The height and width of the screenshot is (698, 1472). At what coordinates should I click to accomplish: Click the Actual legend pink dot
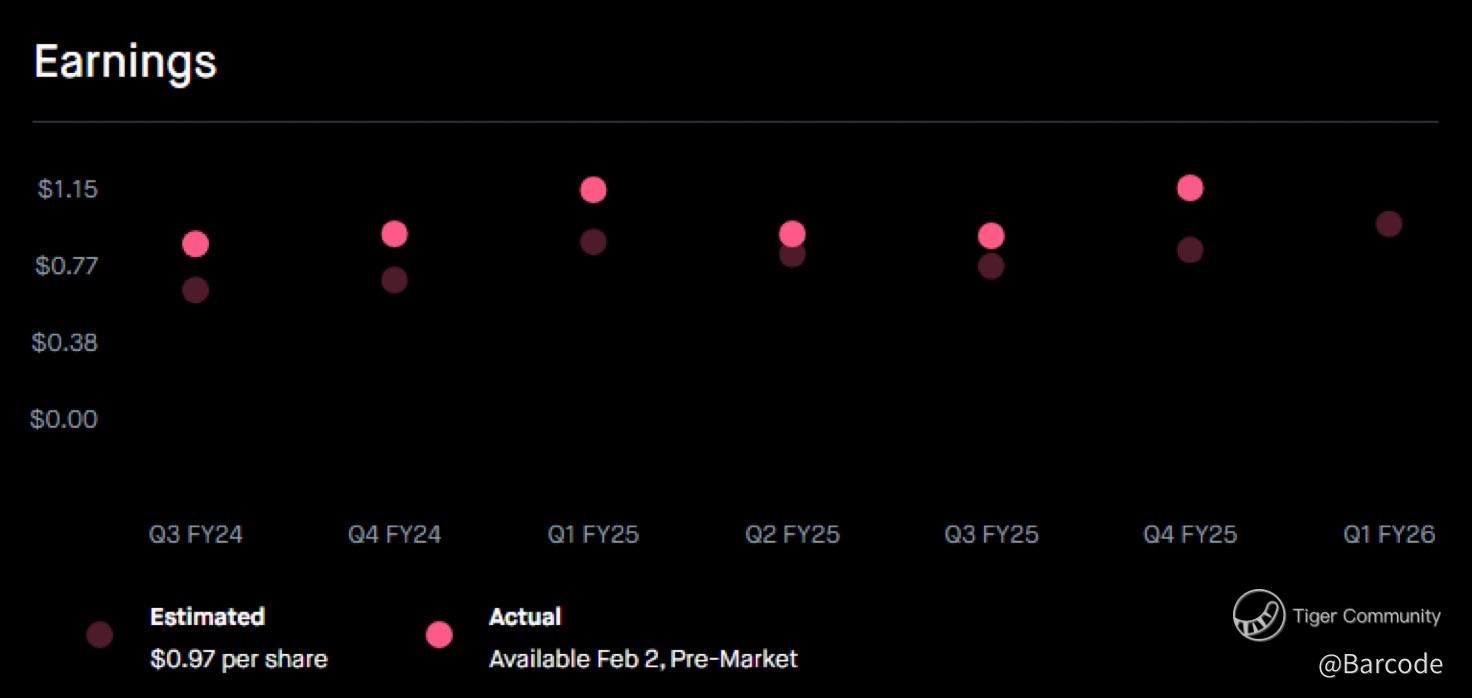[439, 634]
